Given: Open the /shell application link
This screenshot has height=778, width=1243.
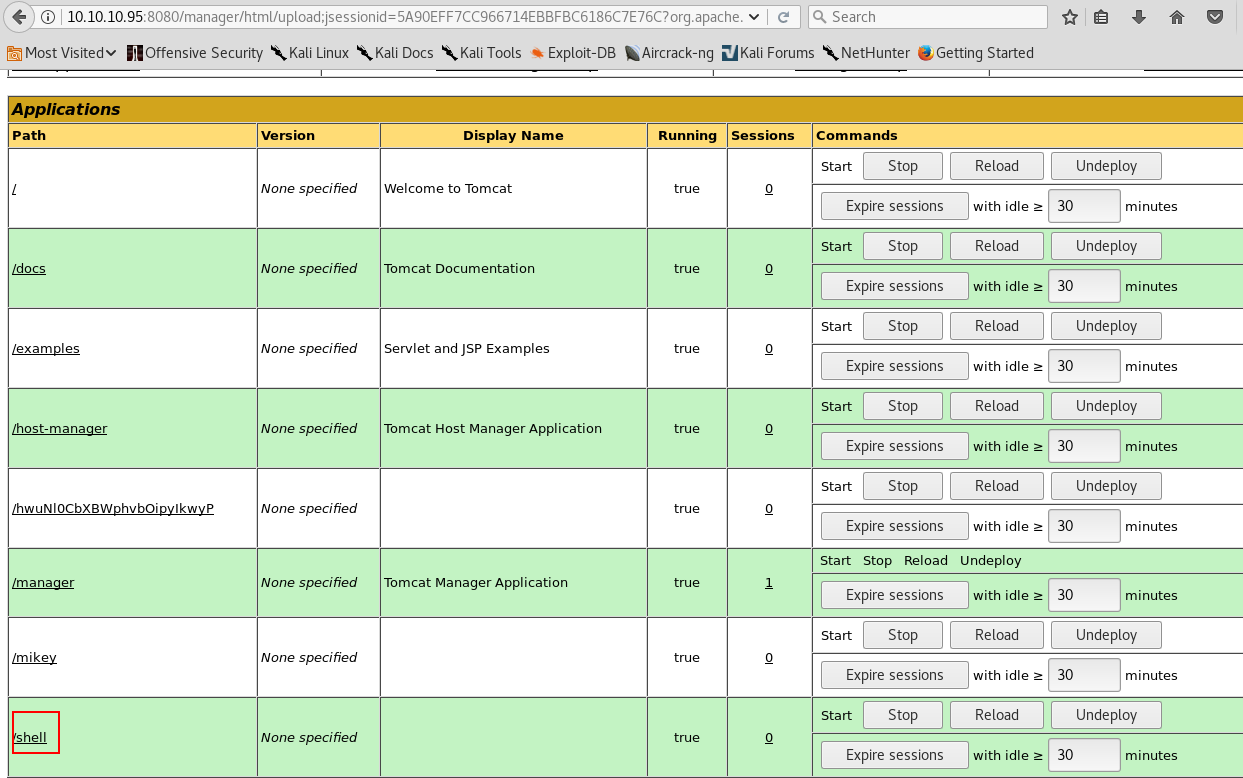Looking at the screenshot, I should 30,737.
